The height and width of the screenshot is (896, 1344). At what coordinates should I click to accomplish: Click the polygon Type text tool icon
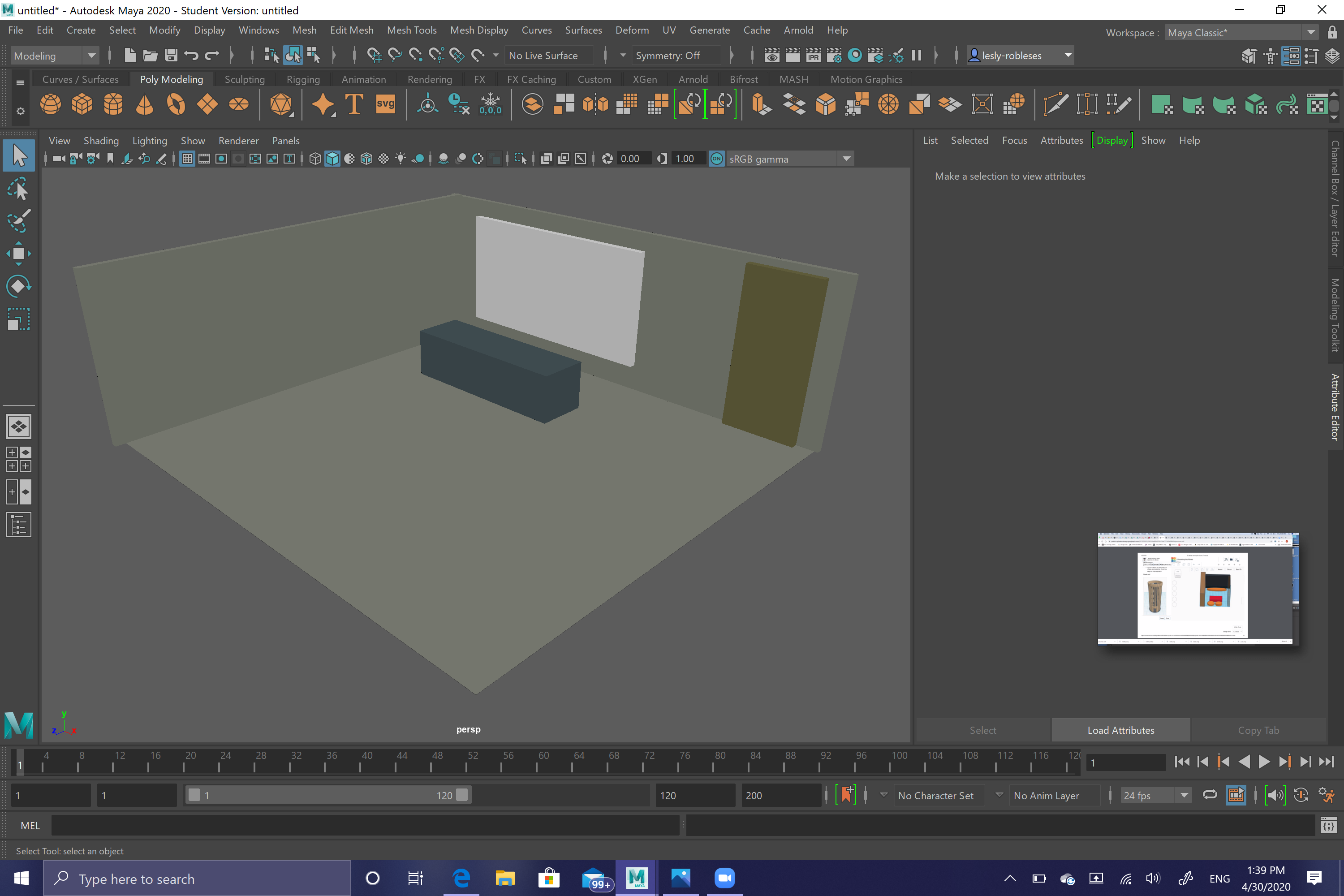[x=354, y=104]
